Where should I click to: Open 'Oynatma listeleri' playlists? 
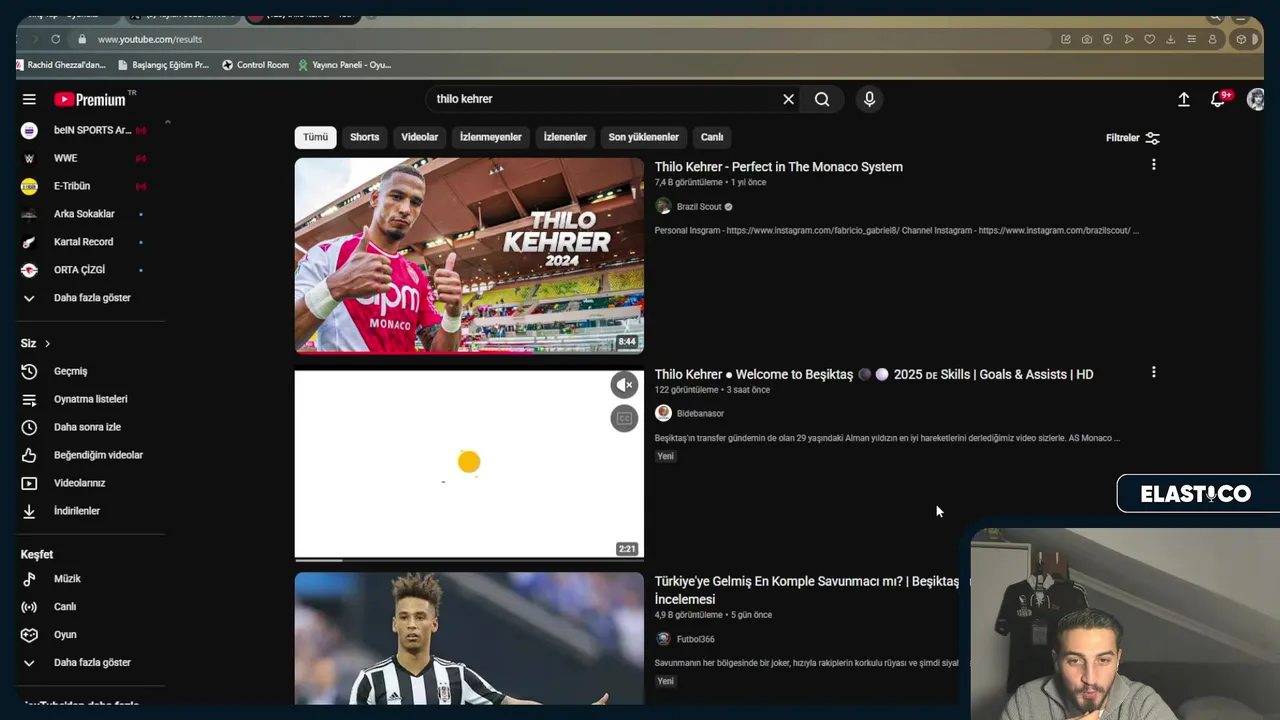(88, 399)
